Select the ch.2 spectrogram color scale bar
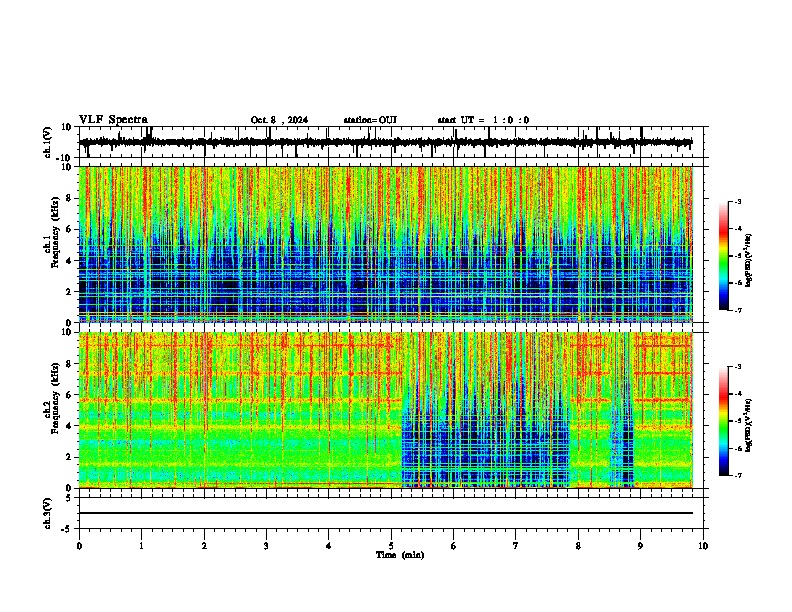792x612 pixels. pyautogui.click(x=723, y=421)
